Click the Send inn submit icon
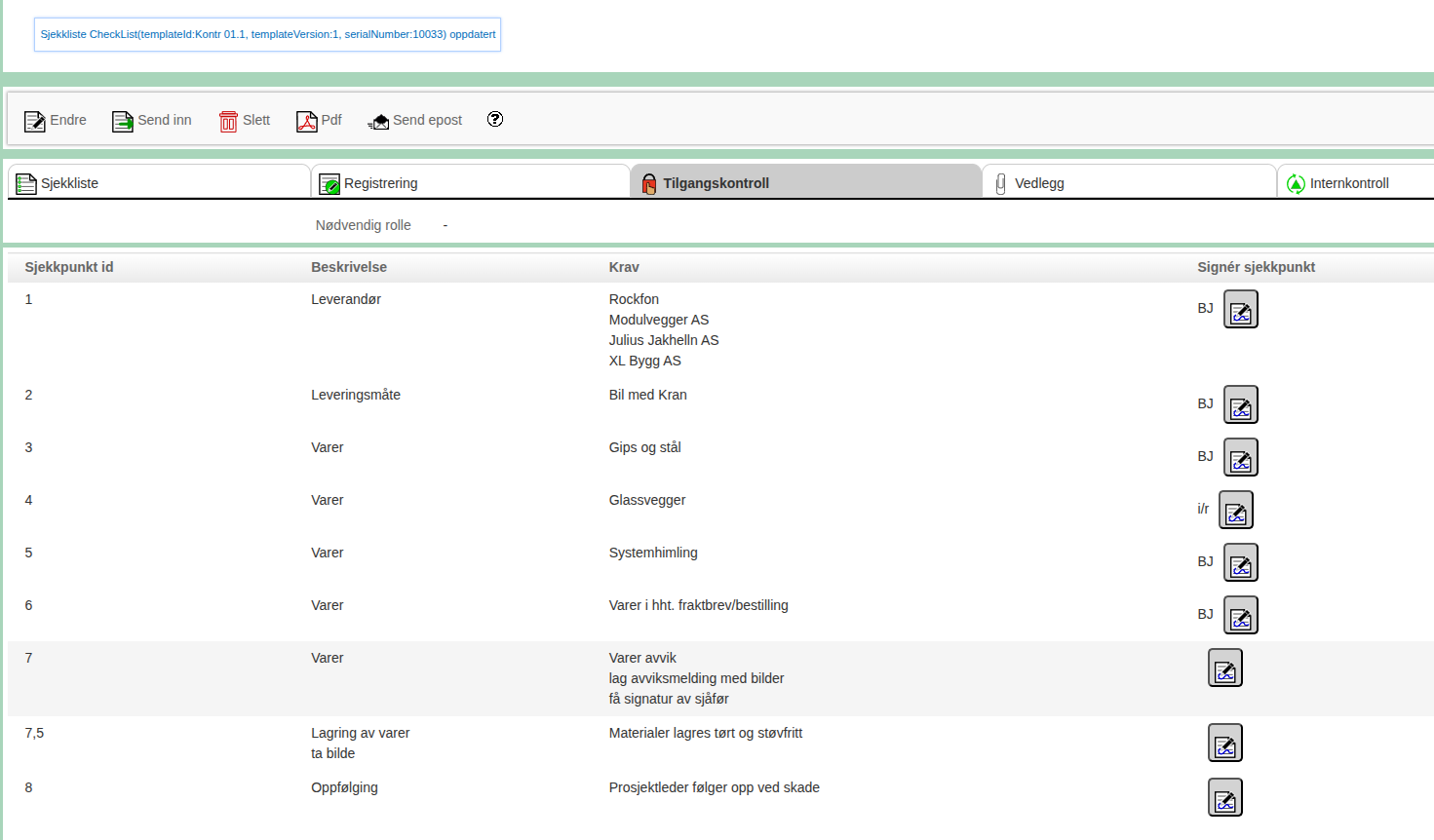Screen dimensions: 1434x840 (121, 120)
